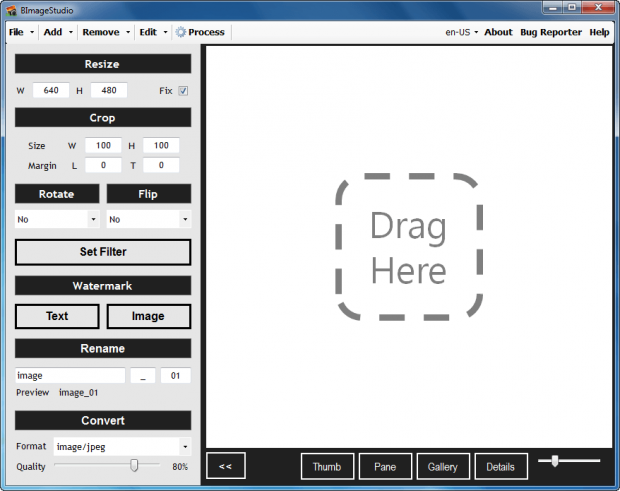Click the Resize width input field
Screen dimensions: 620x491
(50, 91)
